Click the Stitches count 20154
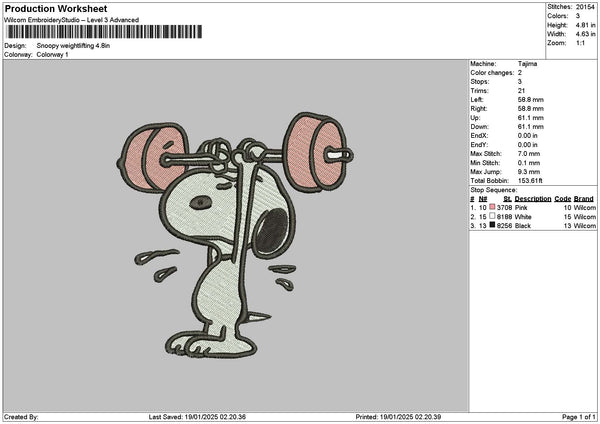 [585, 8]
